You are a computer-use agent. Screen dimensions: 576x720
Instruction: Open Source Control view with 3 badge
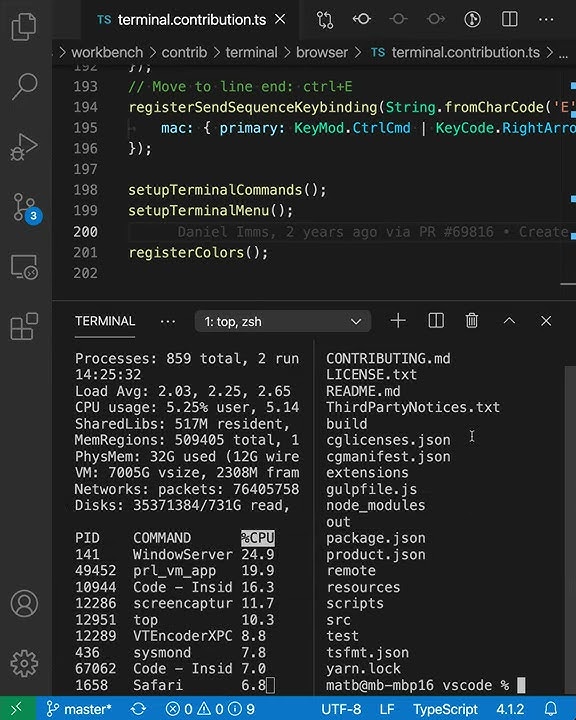(x=26, y=208)
